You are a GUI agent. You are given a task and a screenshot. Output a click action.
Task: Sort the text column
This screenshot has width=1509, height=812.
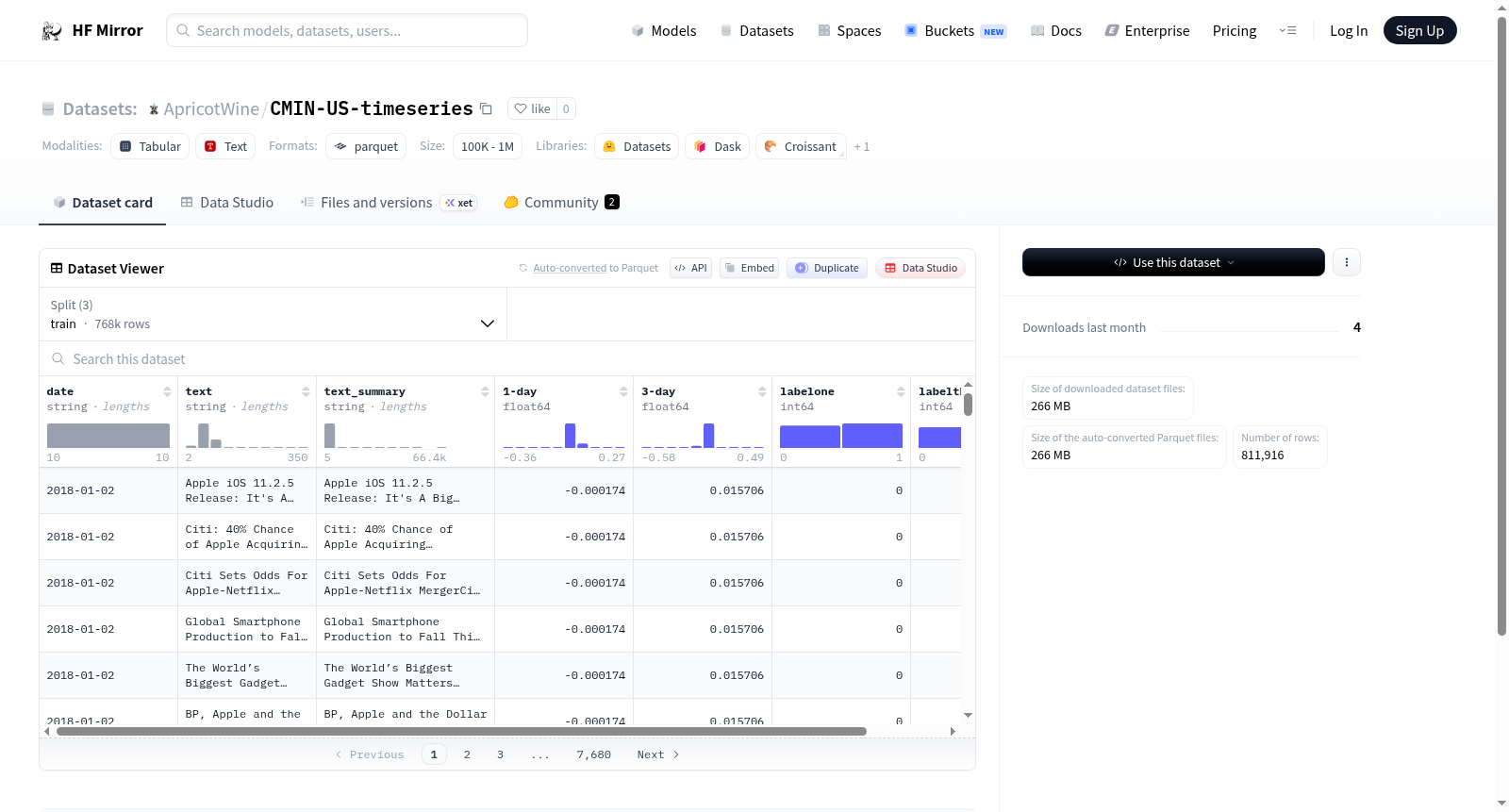[306, 391]
